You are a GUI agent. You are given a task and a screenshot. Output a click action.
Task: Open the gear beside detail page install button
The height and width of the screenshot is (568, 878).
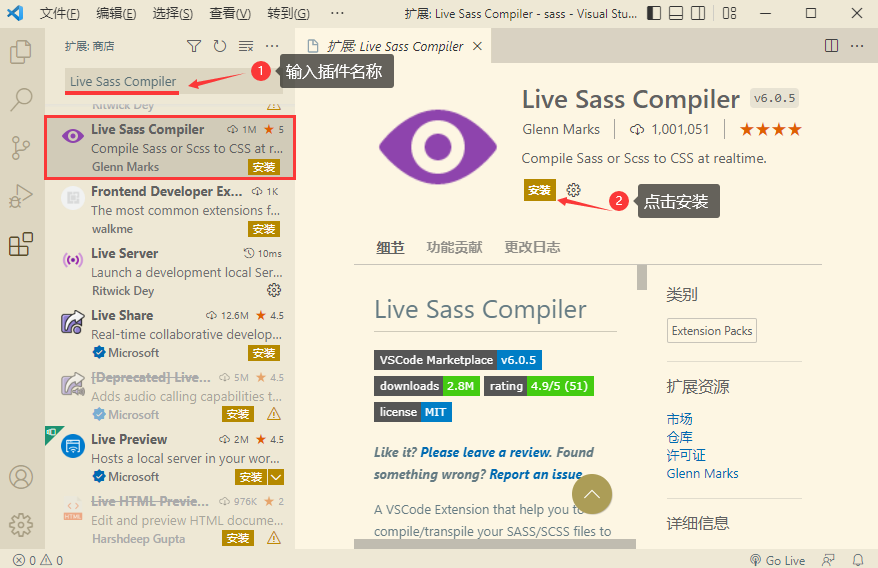tap(573, 190)
